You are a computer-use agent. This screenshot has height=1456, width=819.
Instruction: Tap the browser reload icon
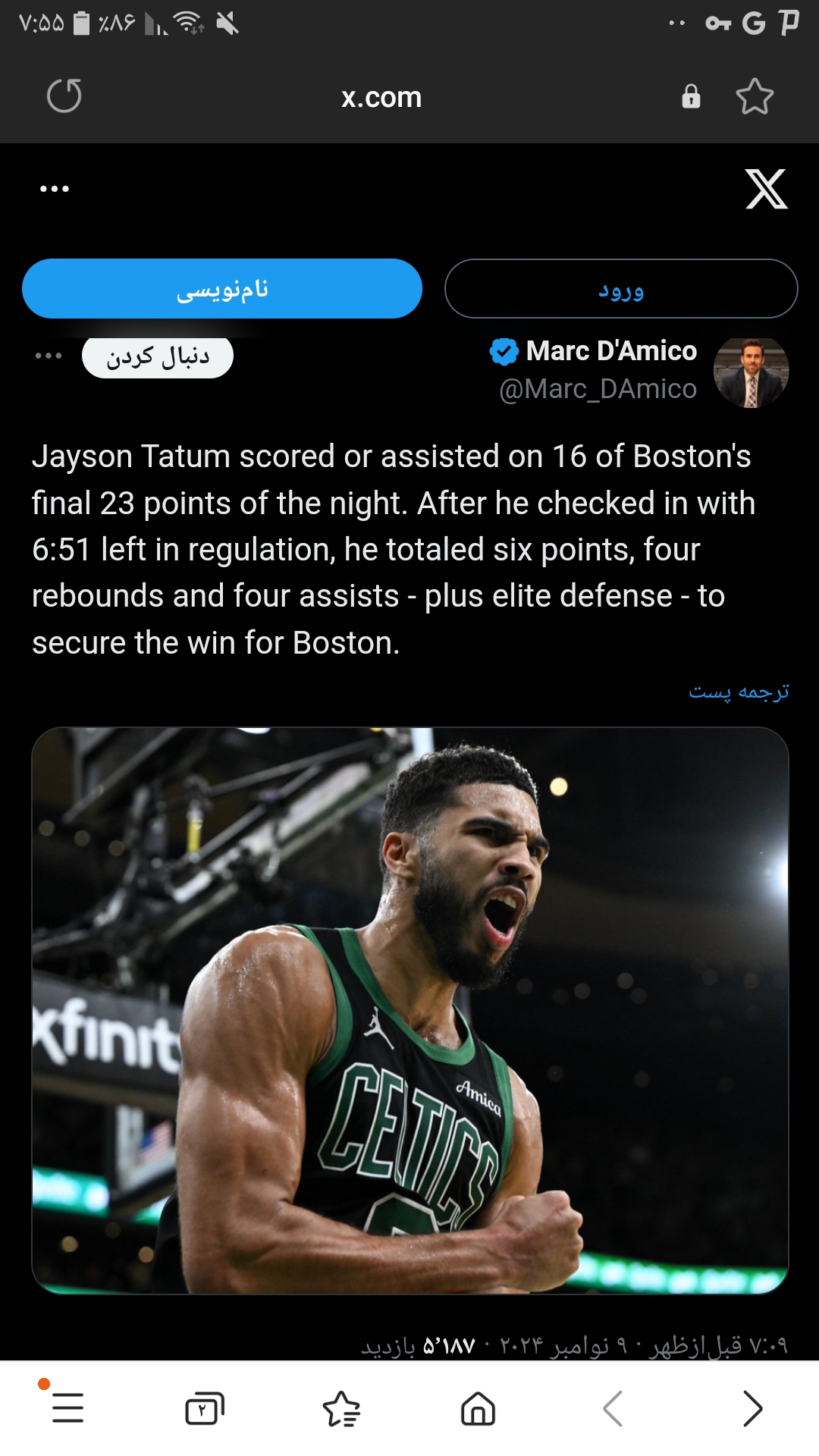[64, 96]
